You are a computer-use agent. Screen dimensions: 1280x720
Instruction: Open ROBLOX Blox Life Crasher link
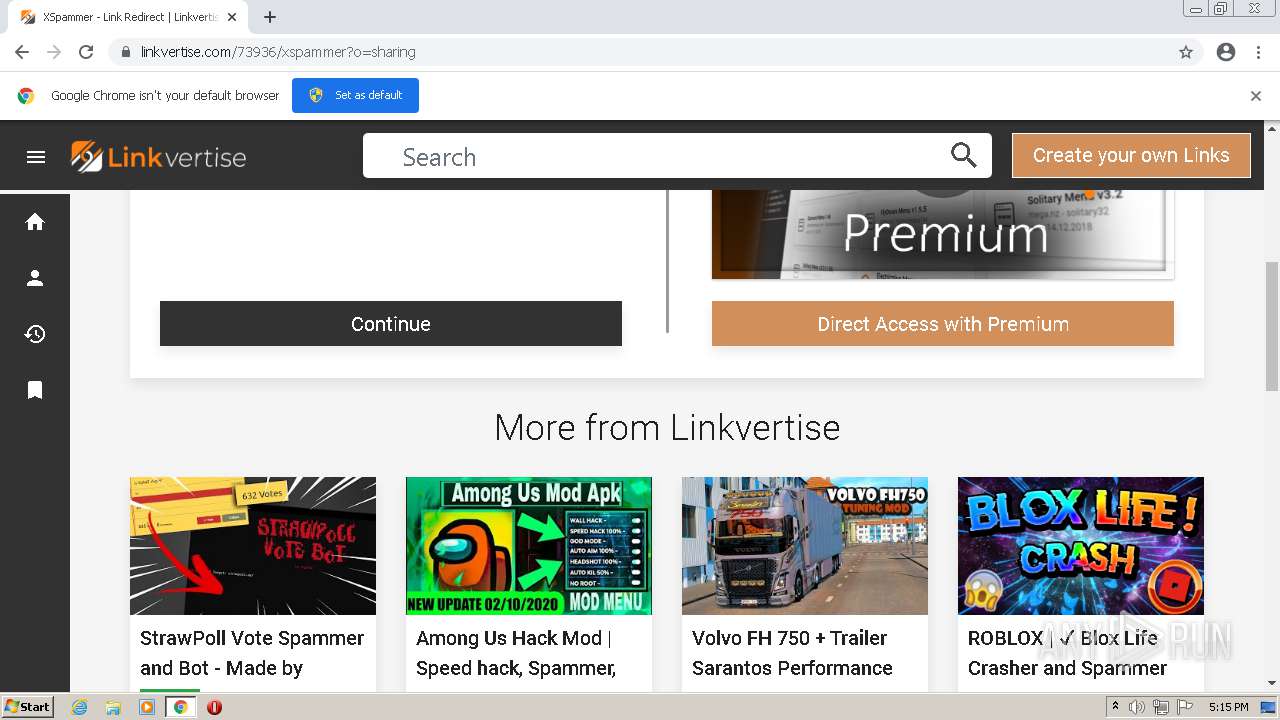tap(1067, 653)
